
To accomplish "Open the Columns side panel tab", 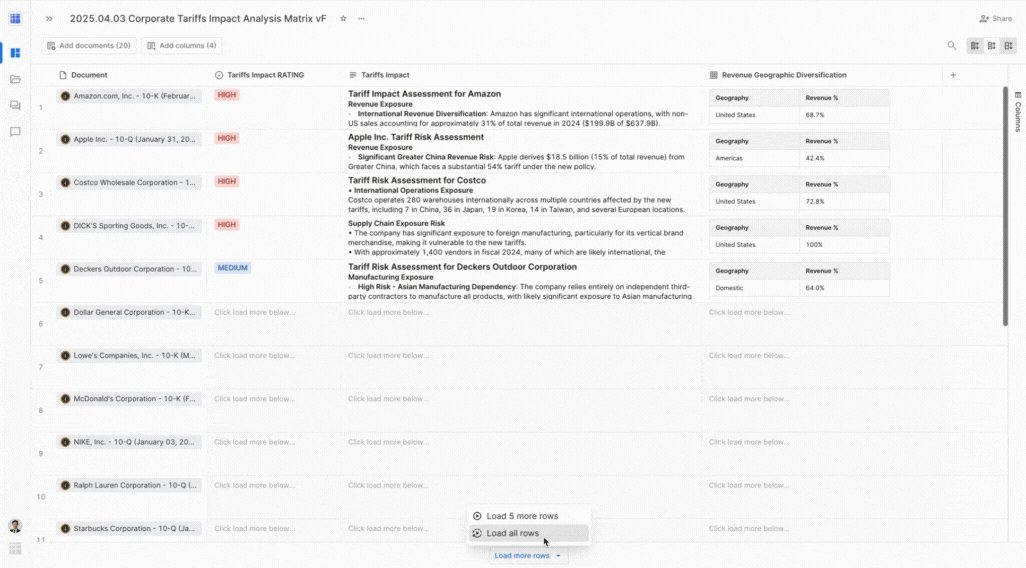I will [x=1017, y=111].
